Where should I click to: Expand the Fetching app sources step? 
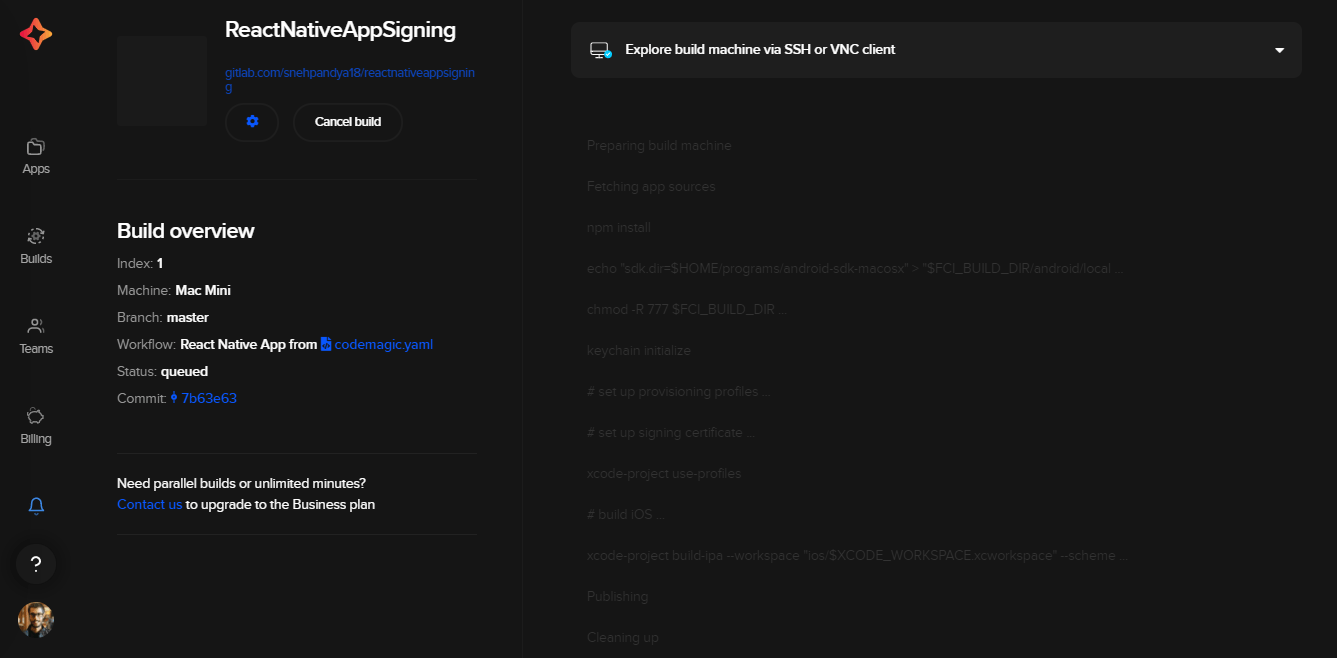pyautogui.click(x=651, y=186)
